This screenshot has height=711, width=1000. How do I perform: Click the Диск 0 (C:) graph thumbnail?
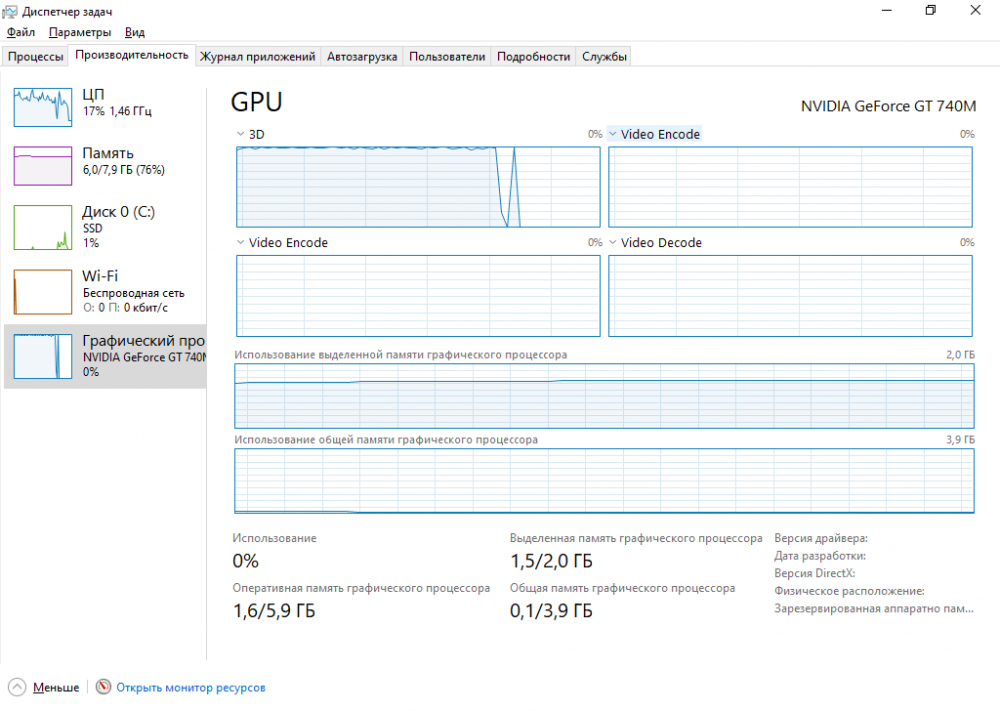coord(43,227)
